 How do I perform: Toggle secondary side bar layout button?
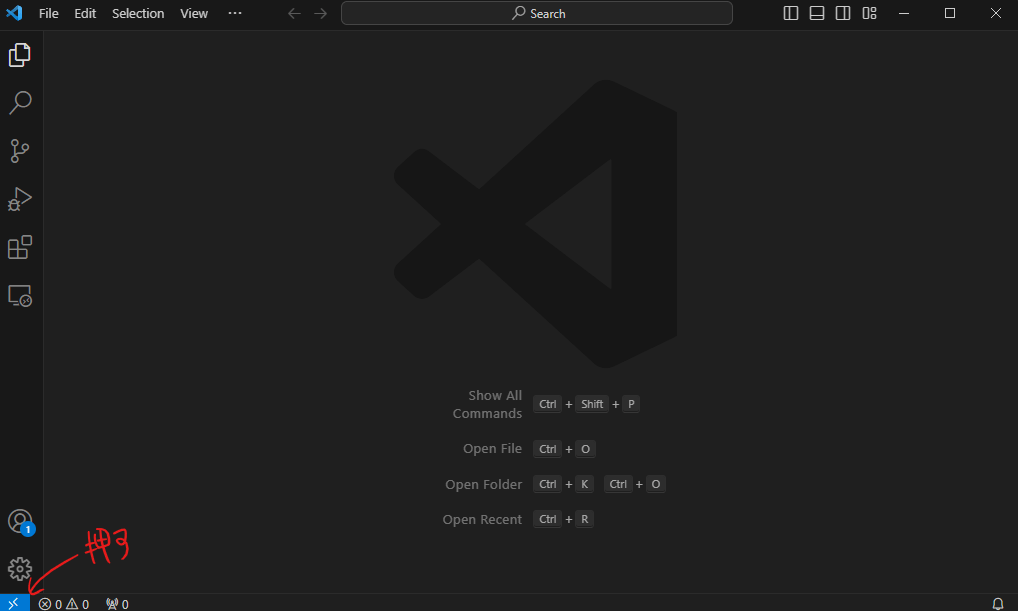click(x=843, y=13)
